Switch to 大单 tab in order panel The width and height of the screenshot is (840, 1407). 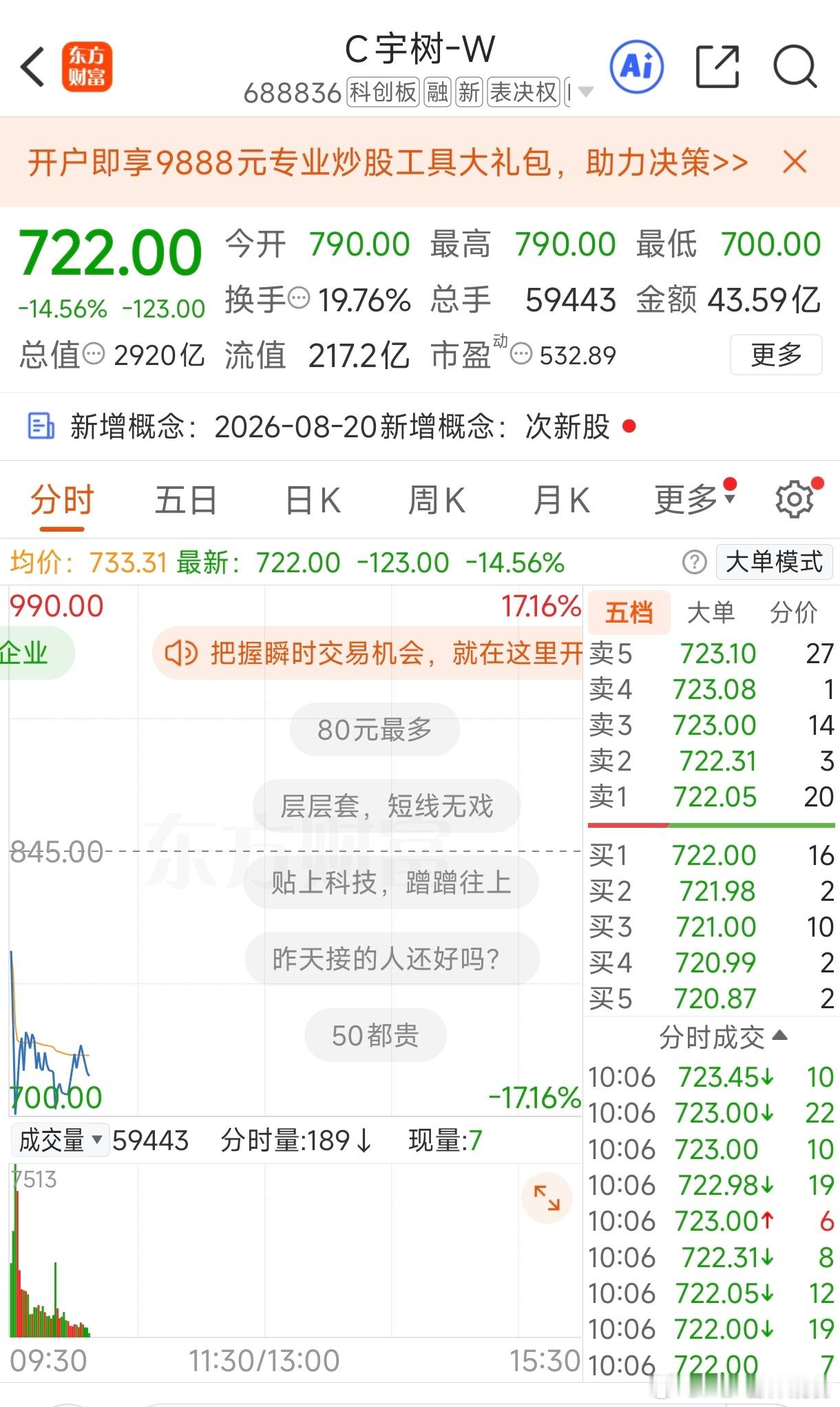point(711,612)
